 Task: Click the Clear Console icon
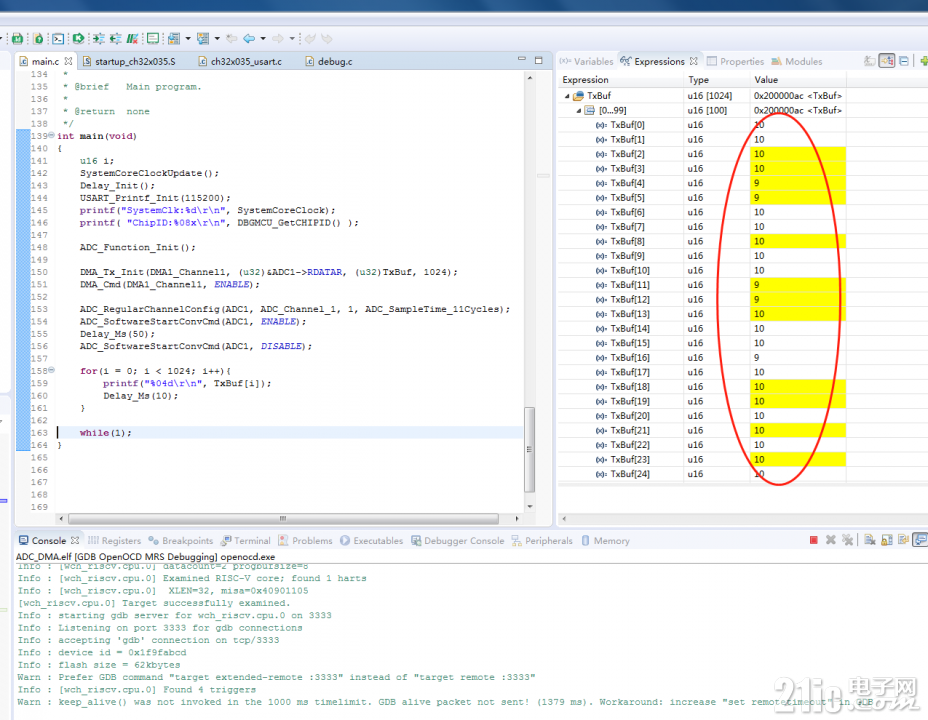click(869, 540)
